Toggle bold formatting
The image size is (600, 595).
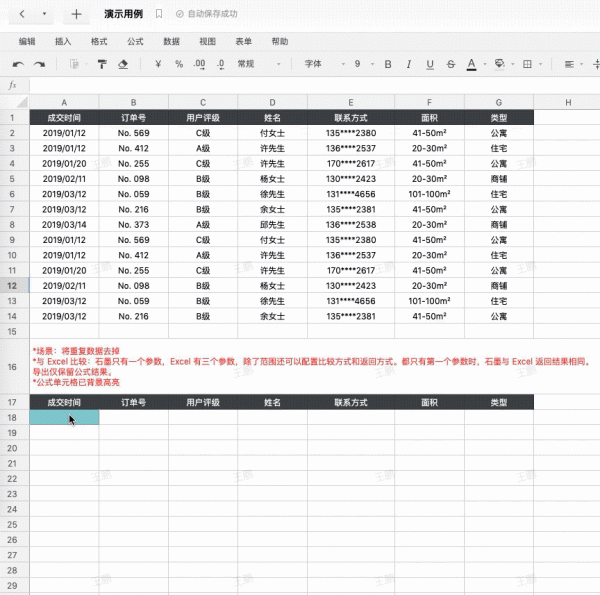click(388, 64)
